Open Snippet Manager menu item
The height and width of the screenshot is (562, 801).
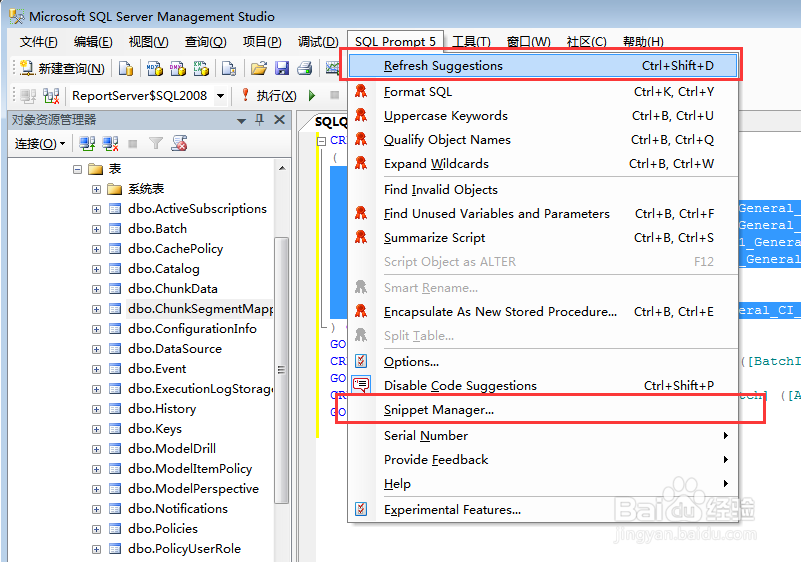[x=543, y=410]
